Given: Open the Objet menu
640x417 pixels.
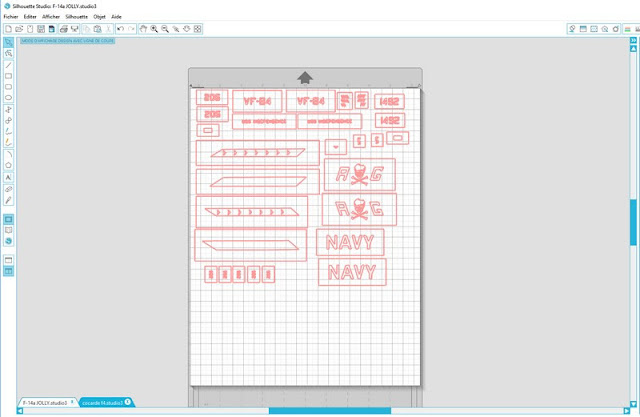Looking at the screenshot, I should coord(100,17).
